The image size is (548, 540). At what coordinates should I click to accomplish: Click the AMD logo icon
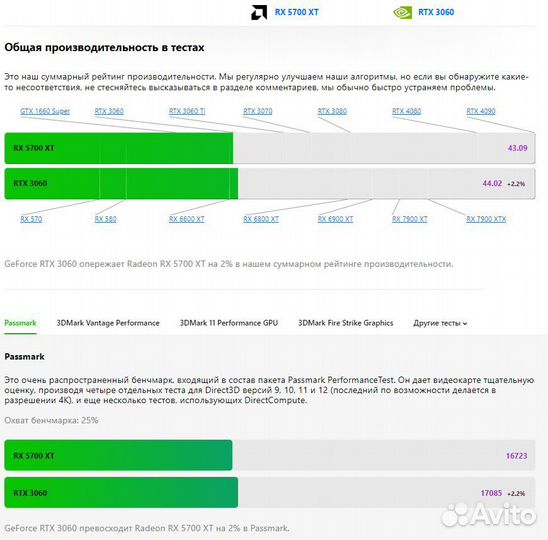[259, 12]
